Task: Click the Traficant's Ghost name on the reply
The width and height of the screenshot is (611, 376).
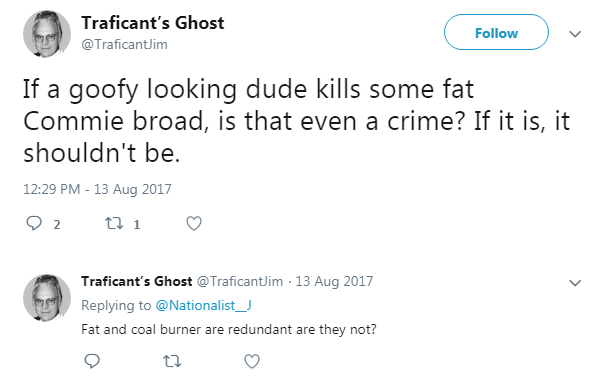Action: [x=137, y=281]
